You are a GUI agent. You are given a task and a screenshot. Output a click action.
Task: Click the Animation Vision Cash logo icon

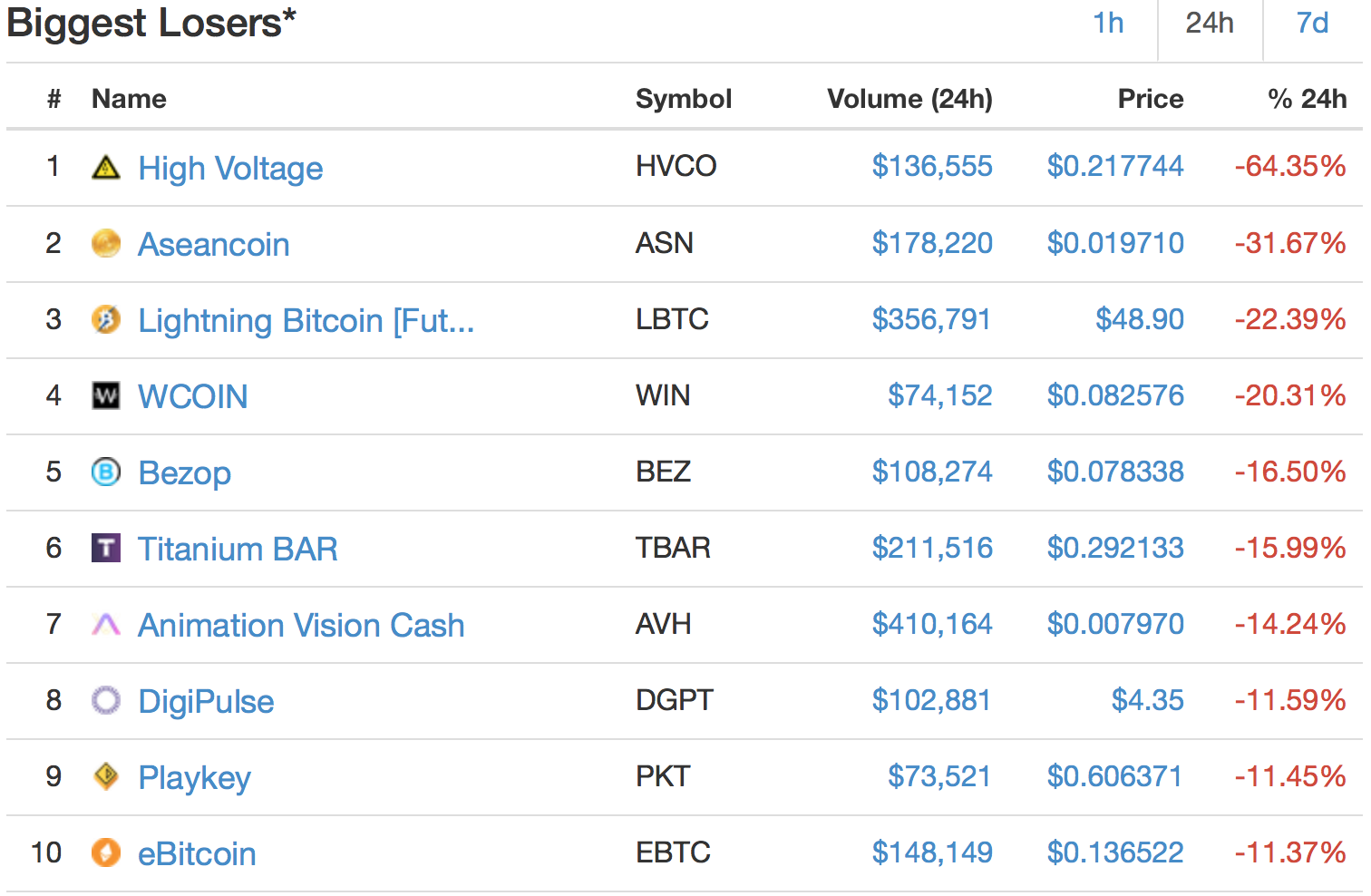(x=106, y=624)
